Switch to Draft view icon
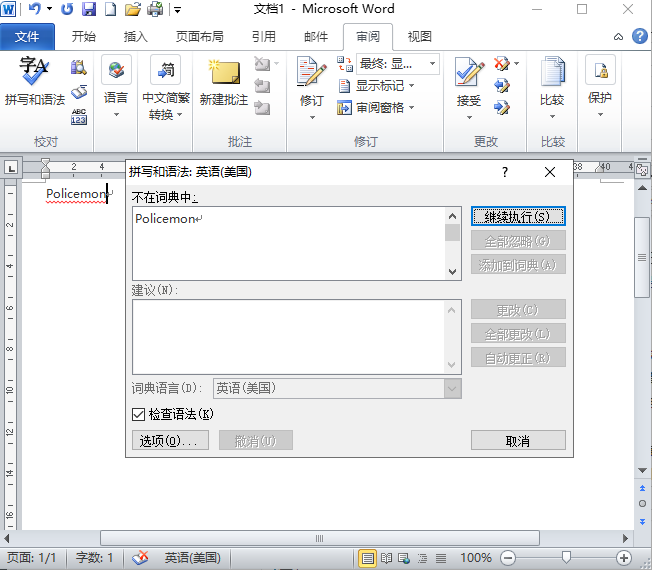 441,558
